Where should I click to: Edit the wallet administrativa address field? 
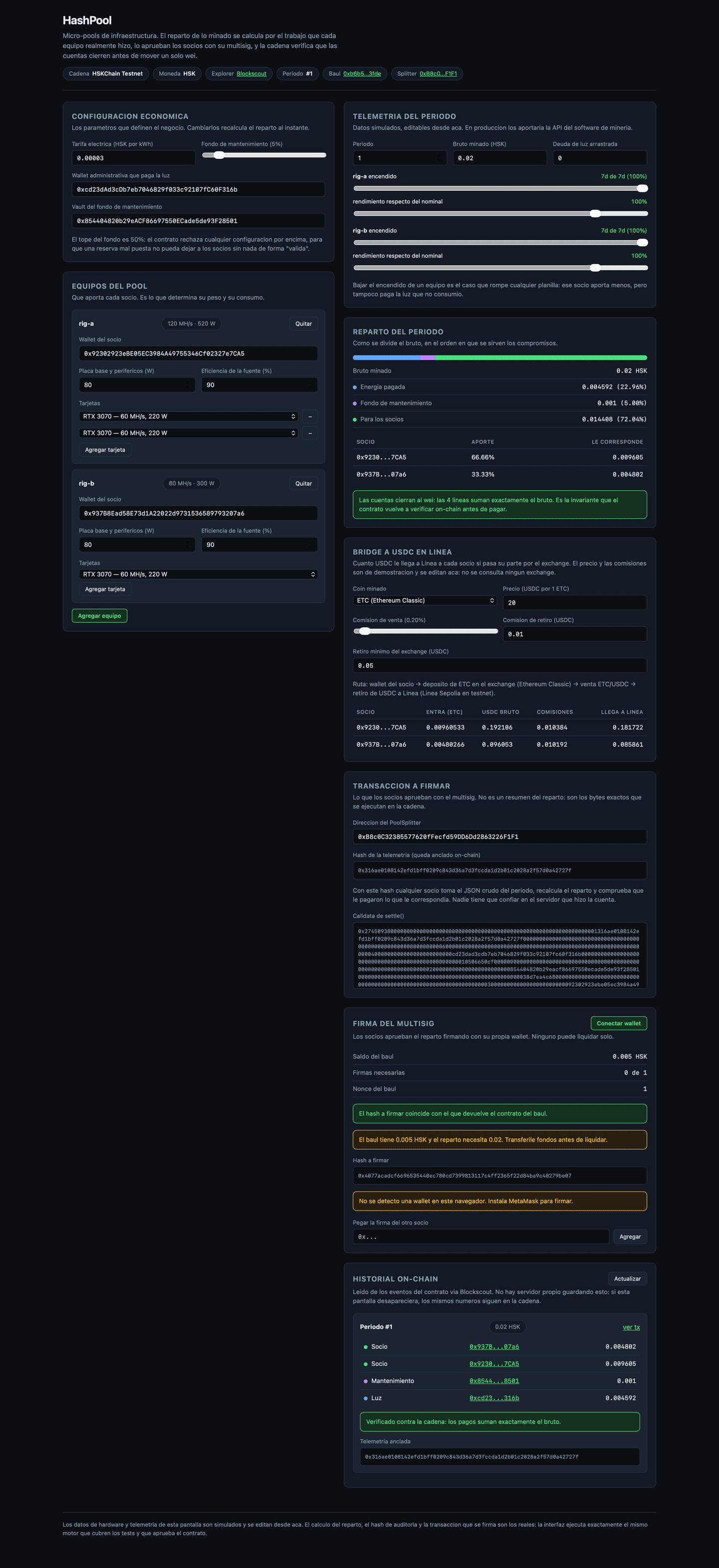coord(198,189)
